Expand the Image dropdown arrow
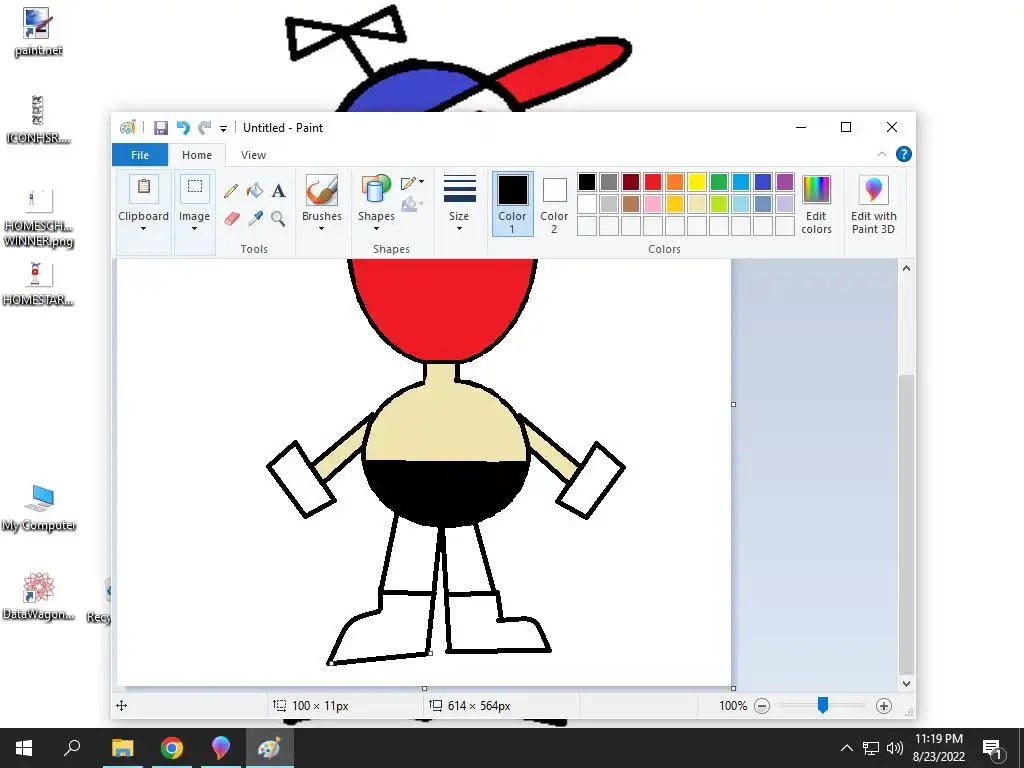This screenshot has height=768, width=1024. 194,229
